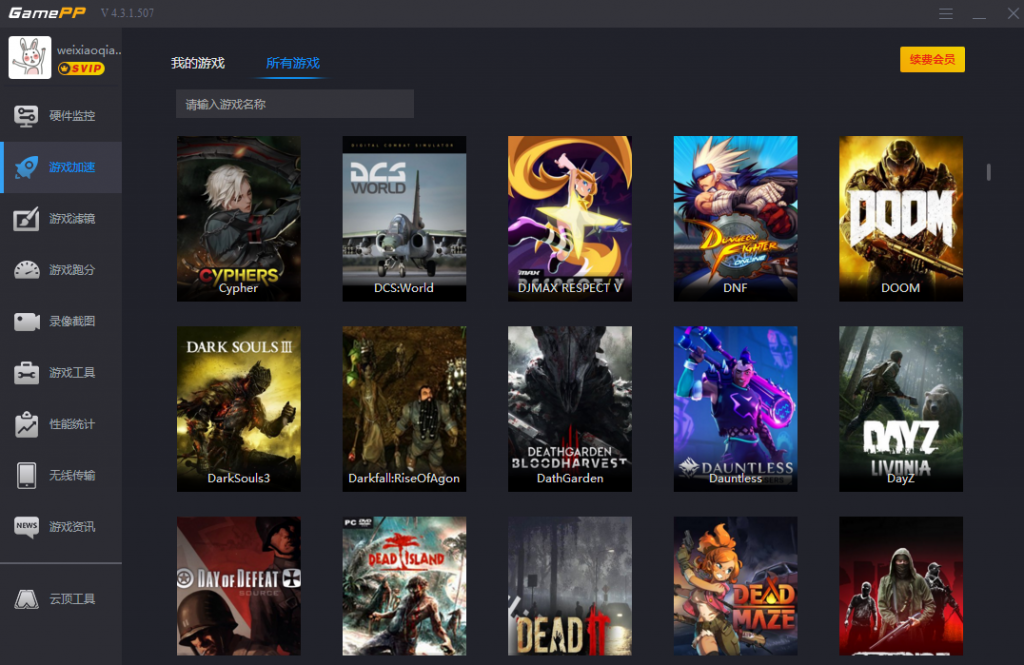The height and width of the screenshot is (665, 1024).
Task: Click the SVIP badge under the username
Action: click(x=81, y=69)
